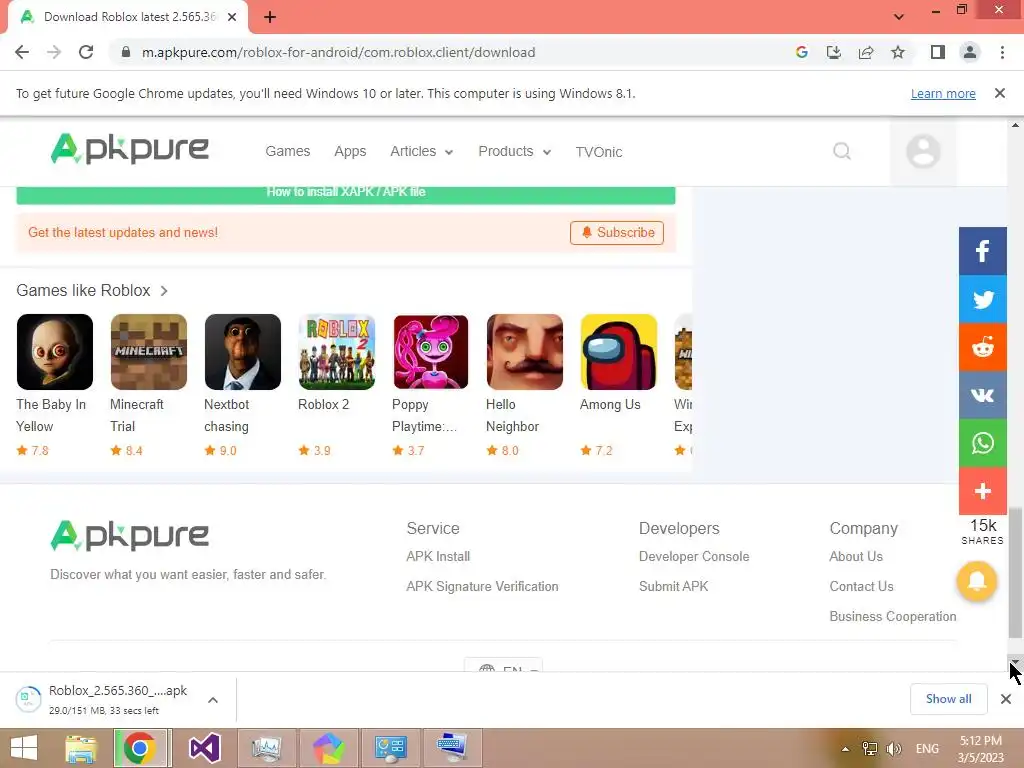Click the yellow notification bell button
Screen dimensions: 1024x768
click(x=976, y=581)
